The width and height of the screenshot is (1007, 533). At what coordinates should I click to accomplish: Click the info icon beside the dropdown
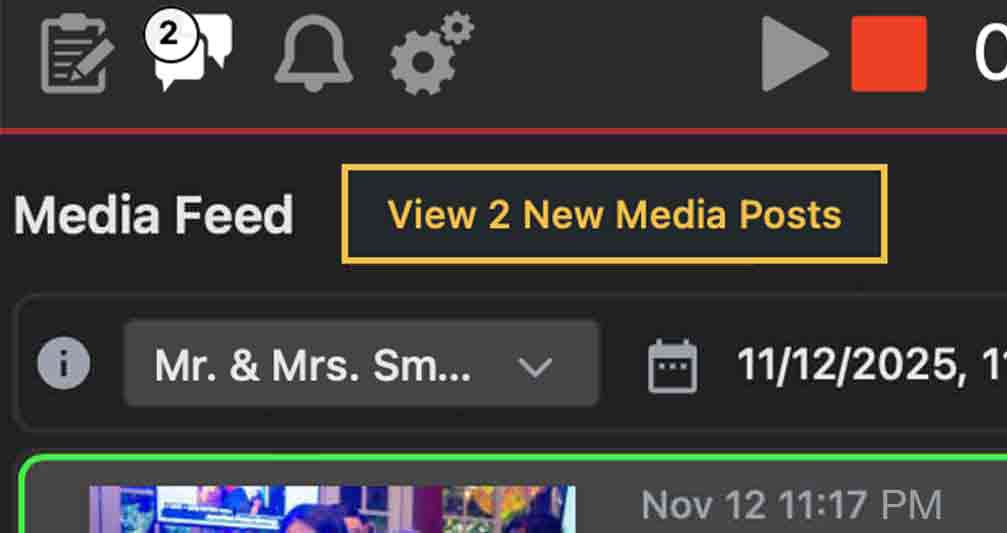click(63, 364)
